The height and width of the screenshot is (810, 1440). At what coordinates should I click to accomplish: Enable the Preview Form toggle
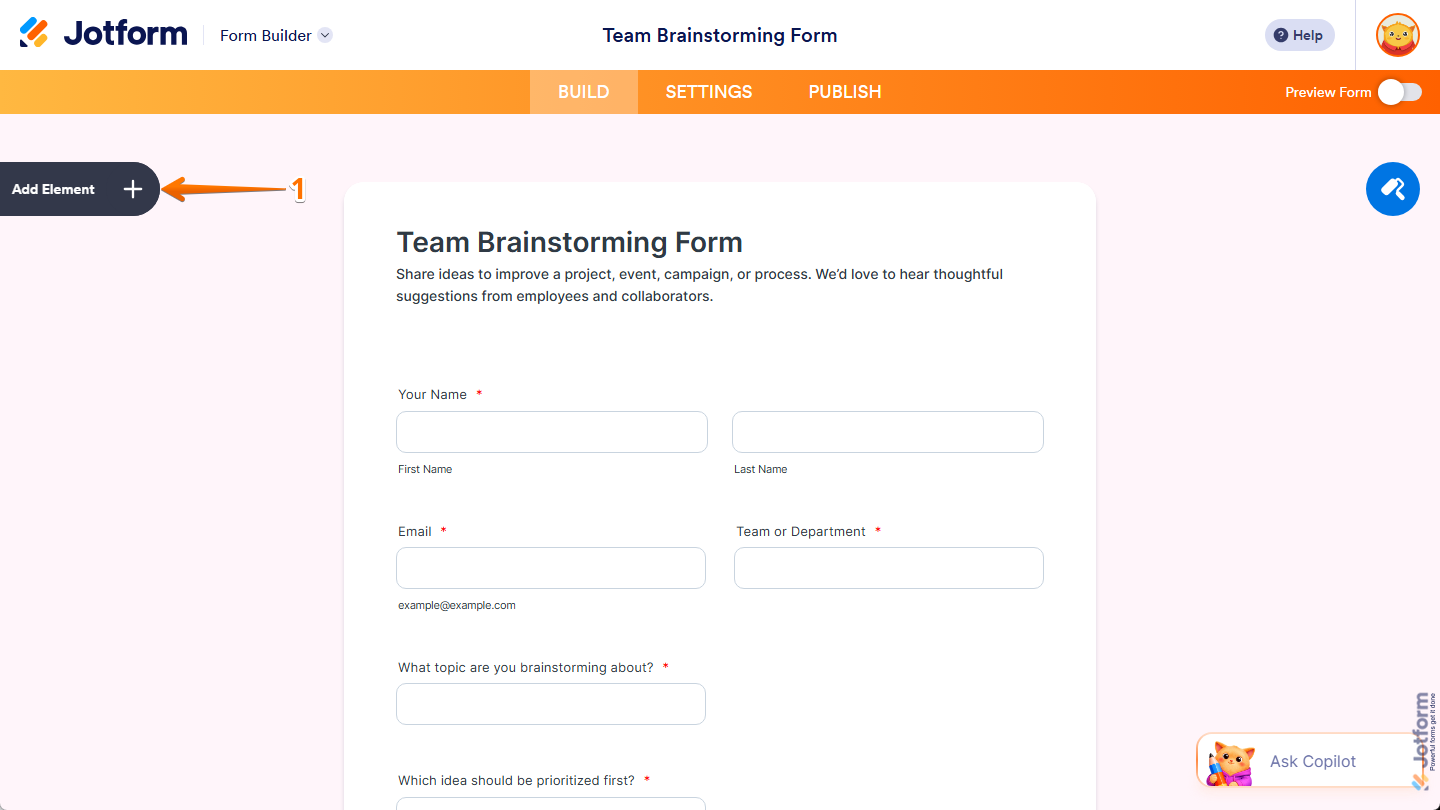click(1399, 91)
